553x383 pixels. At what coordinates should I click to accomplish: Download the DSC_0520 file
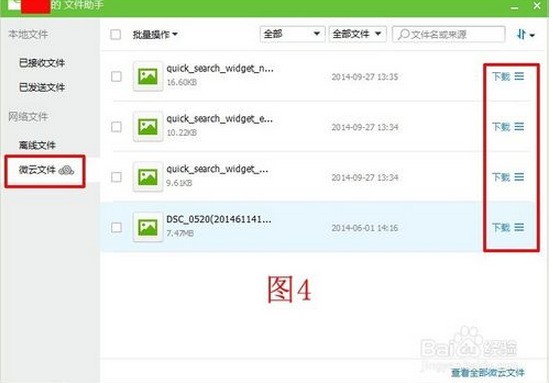(x=501, y=227)
